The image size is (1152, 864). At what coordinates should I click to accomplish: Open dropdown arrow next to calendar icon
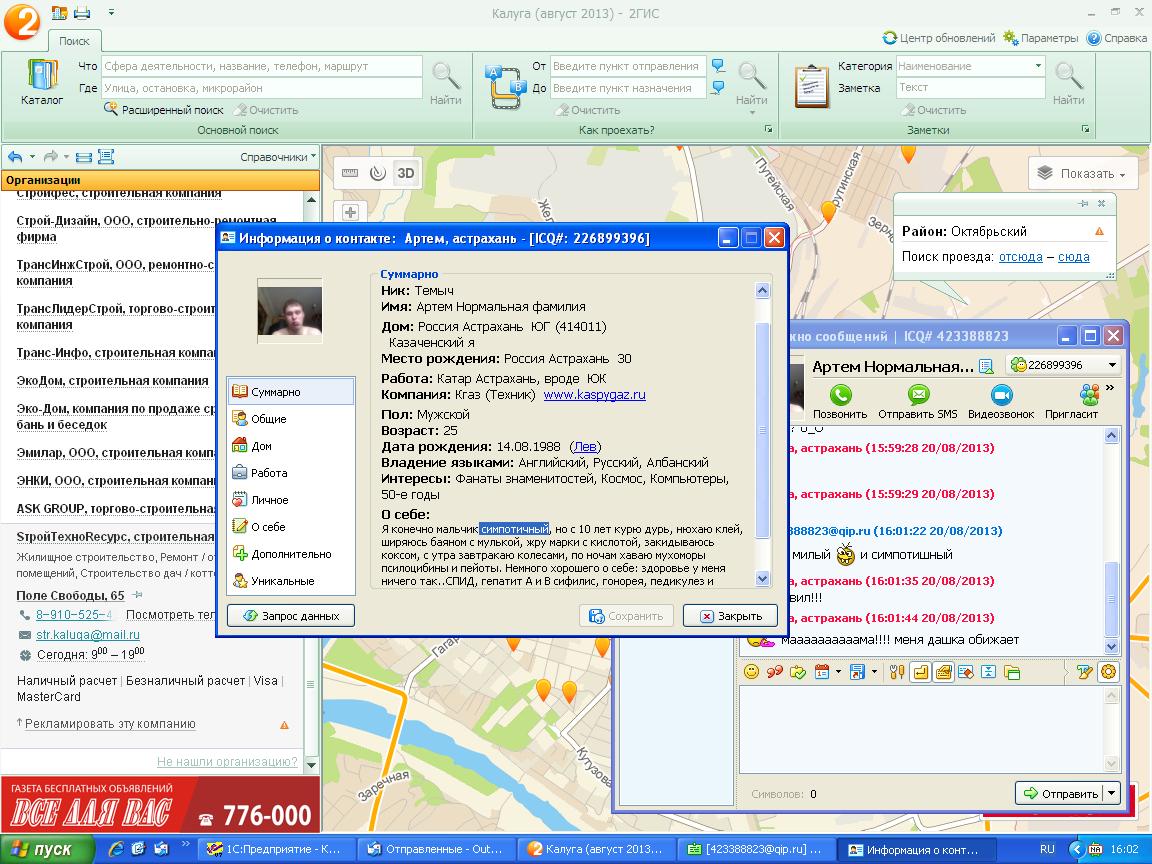point(838,672)
